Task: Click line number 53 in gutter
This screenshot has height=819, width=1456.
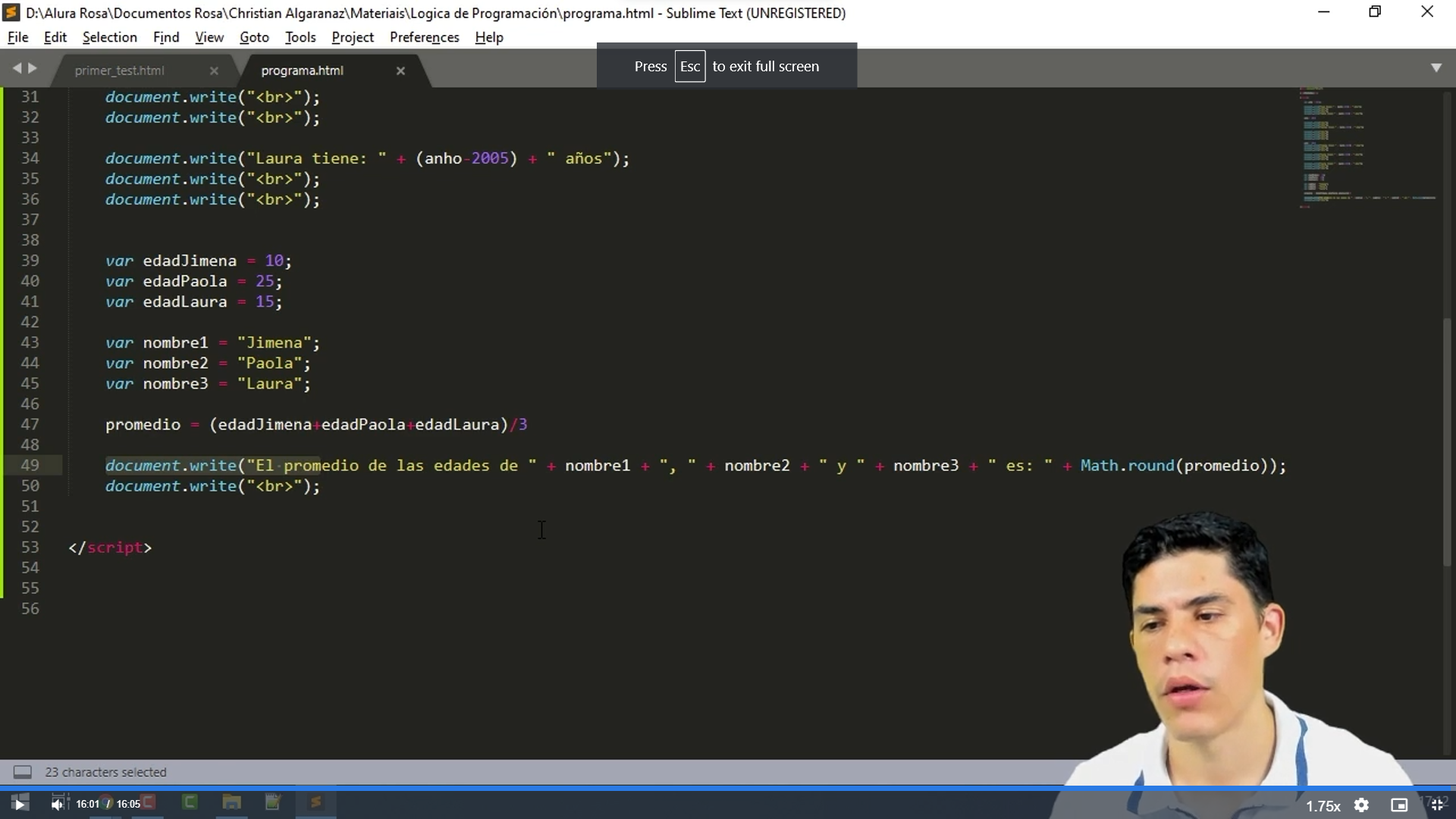Action: coord(30,548)
